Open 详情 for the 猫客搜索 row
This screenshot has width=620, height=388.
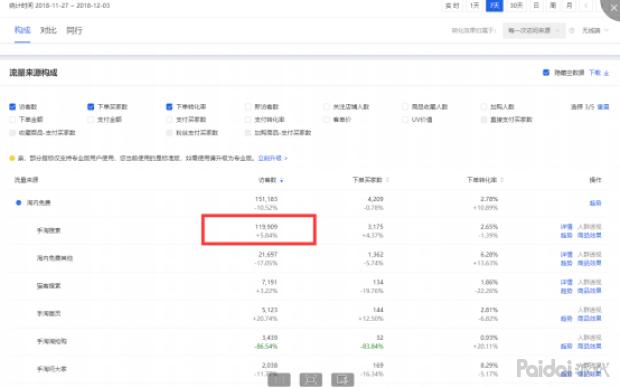coord(566,282)
